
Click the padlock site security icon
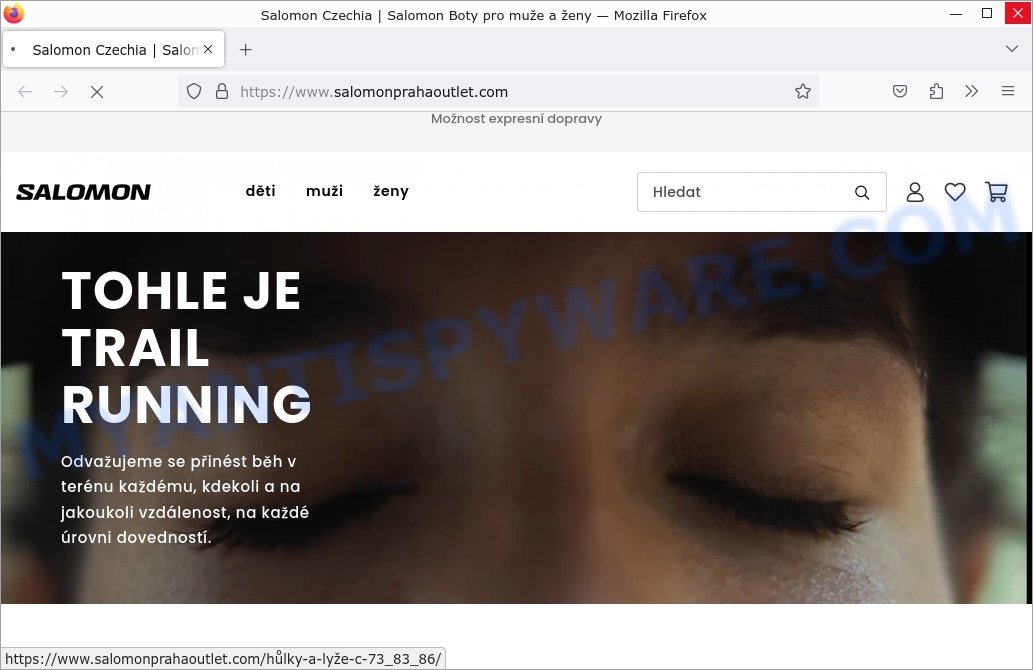pos(222,92)
